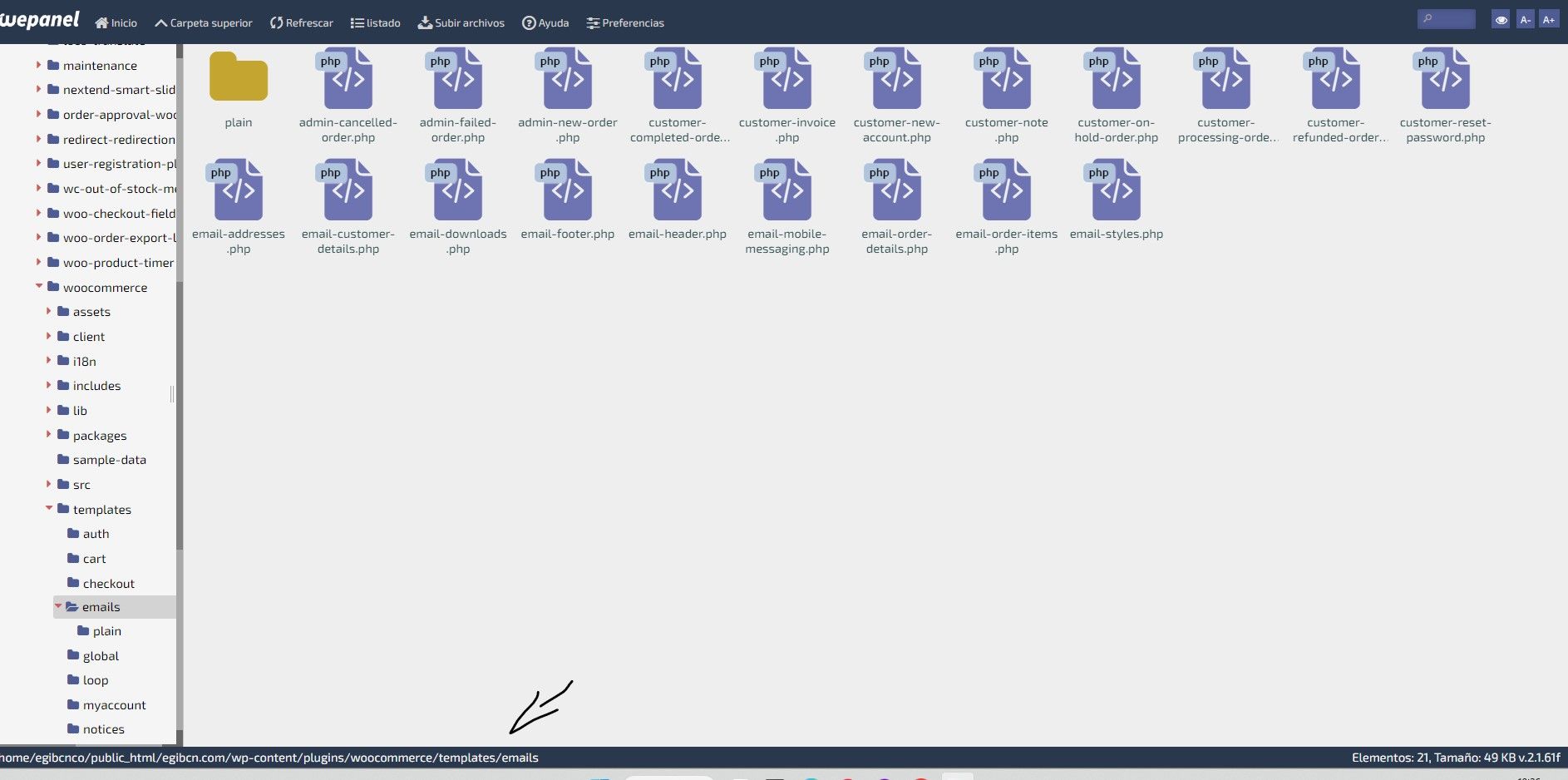1568x780 pixels.
Task: Open the plain folder icon in file grid
Action: 239,77
